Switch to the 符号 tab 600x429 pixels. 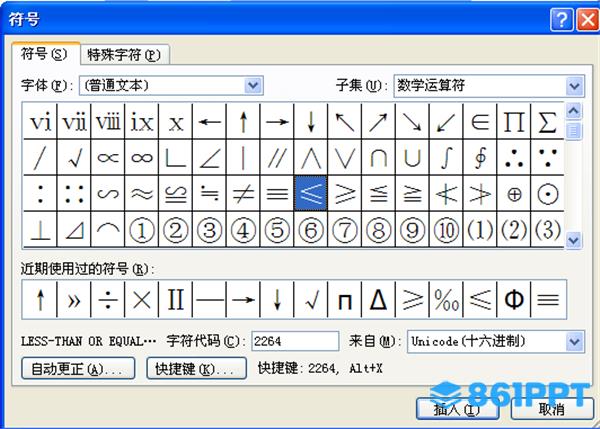pyautogui.click(x=44, y=54)
